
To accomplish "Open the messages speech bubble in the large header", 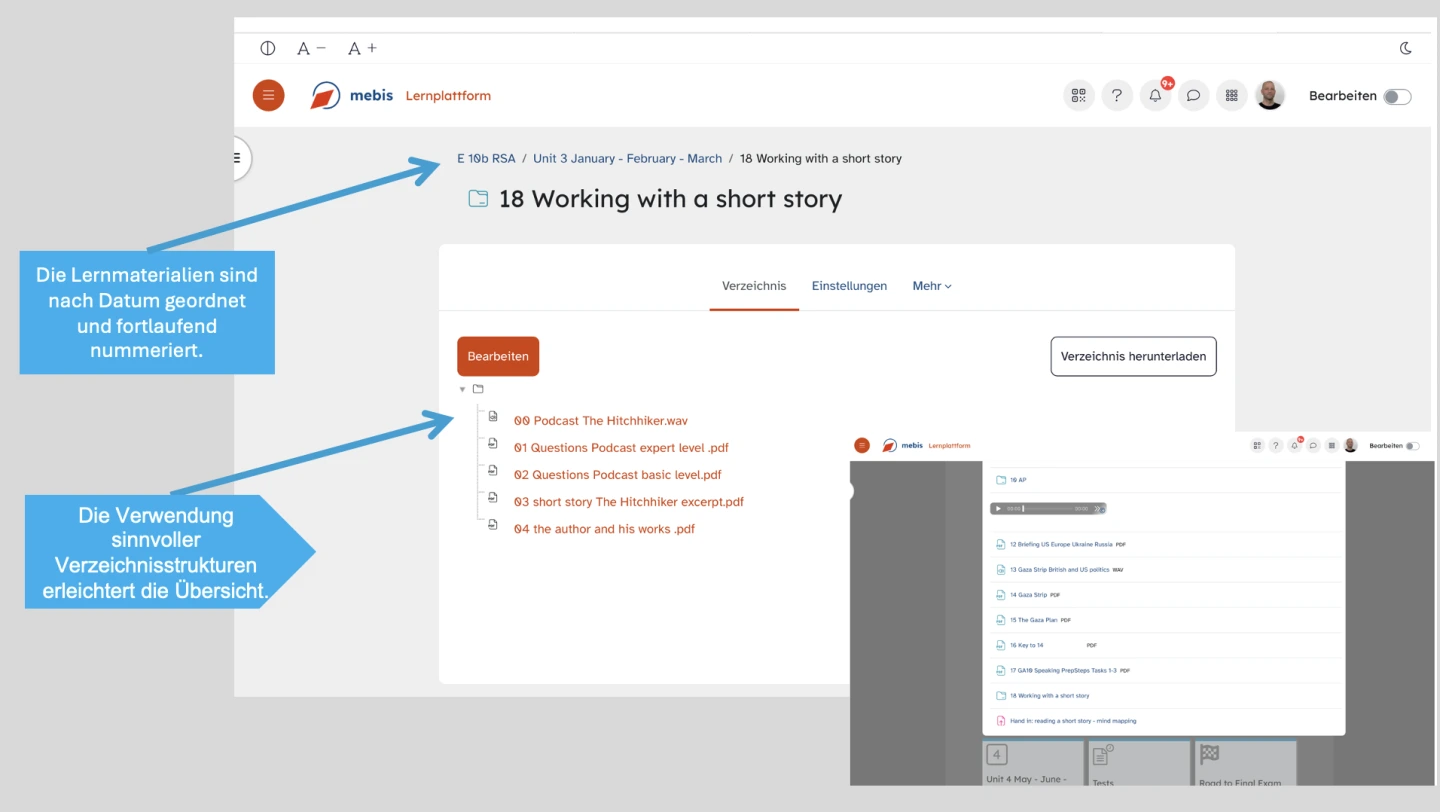I will click(x=1193, y=96).
